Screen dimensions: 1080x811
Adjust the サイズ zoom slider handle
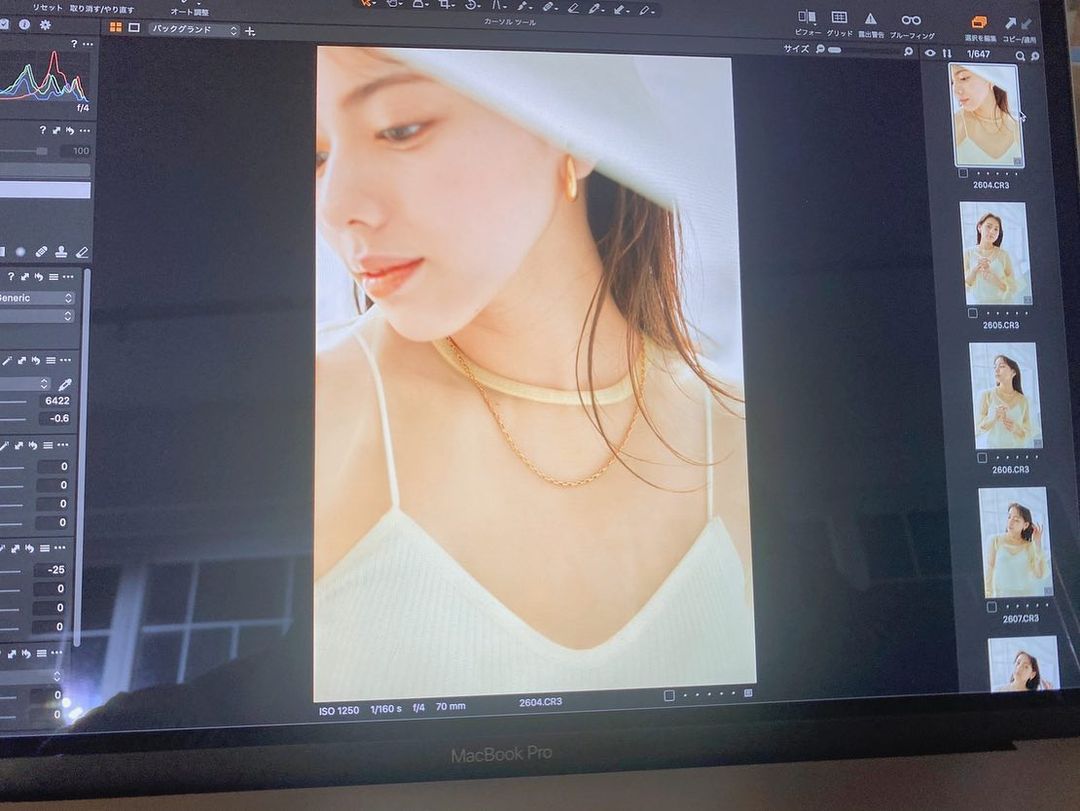pos(835,50)
